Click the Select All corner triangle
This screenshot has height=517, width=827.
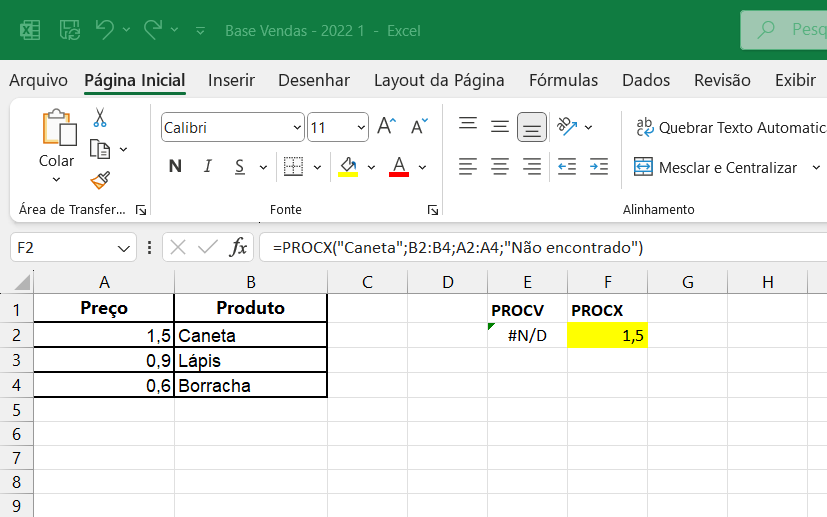(22, 283)
